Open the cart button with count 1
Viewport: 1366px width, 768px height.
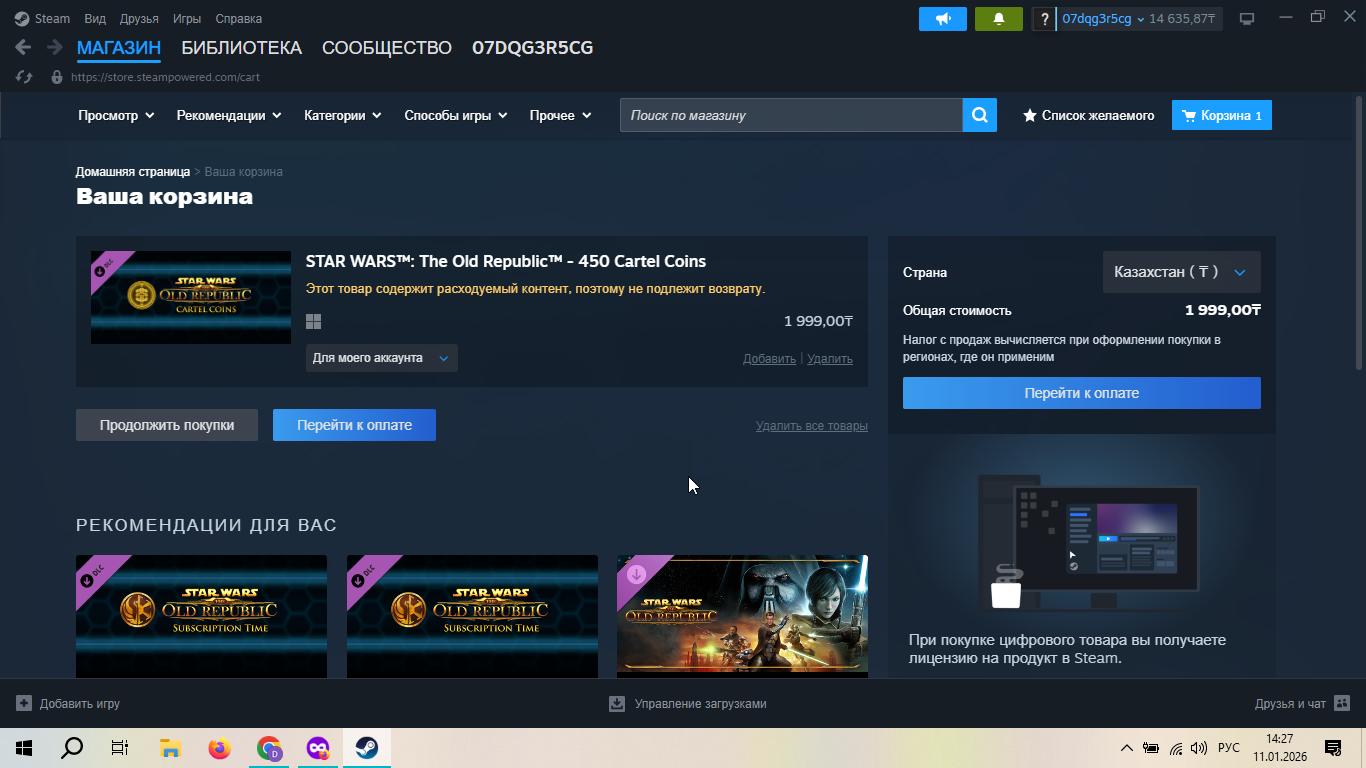point(1222,115)
